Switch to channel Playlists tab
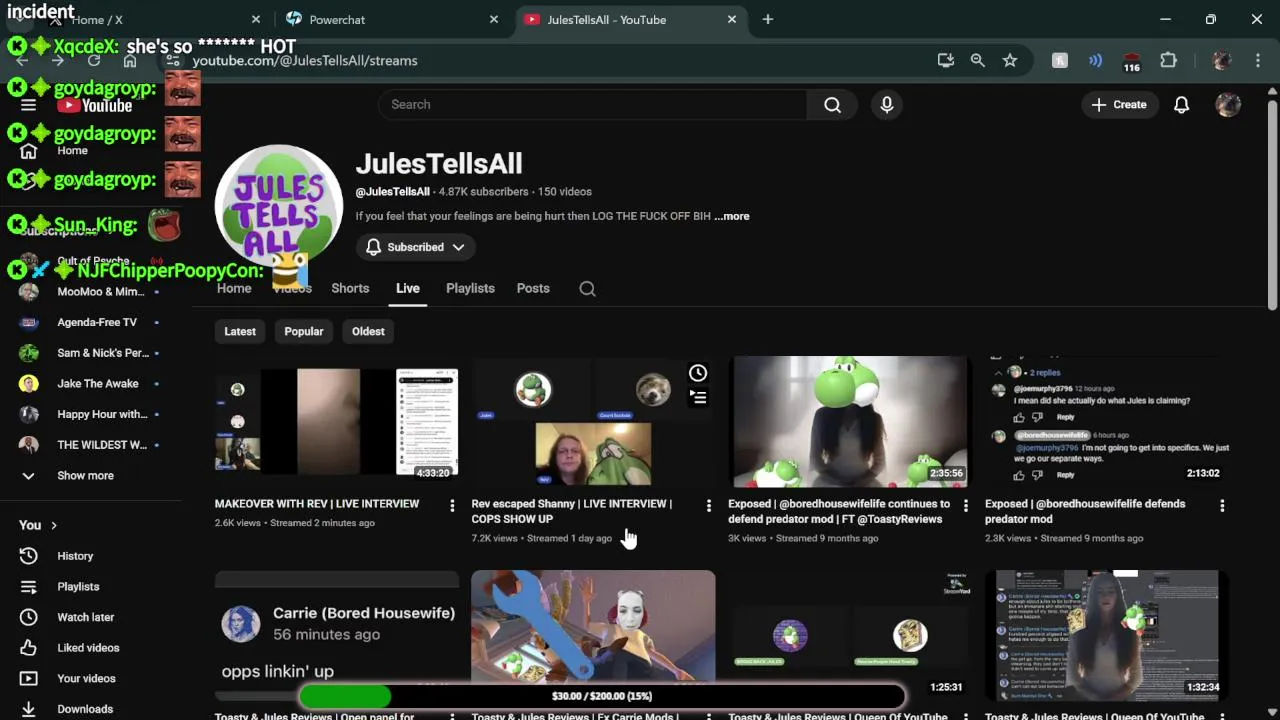 pos(470,288)
